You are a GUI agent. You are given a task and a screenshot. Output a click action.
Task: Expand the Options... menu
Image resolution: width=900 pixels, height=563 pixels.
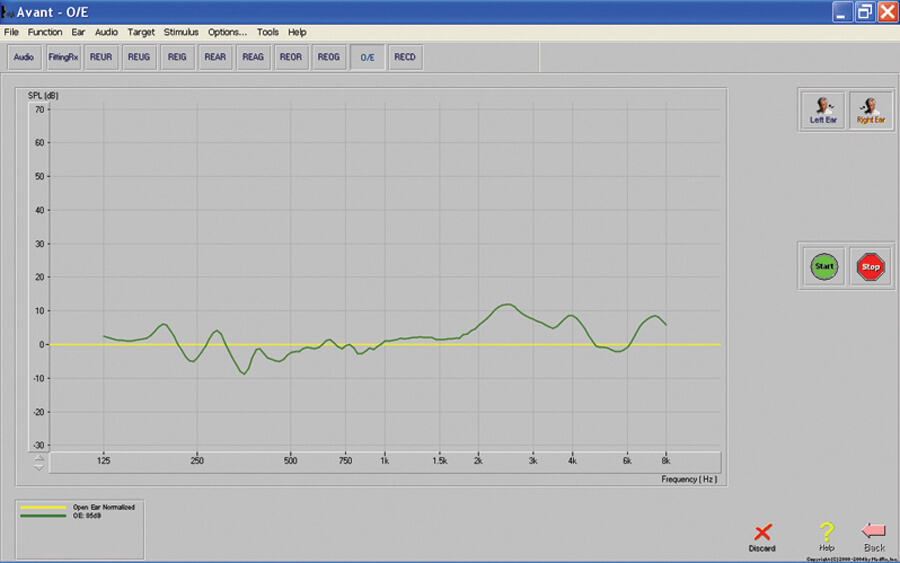[227, 32]
